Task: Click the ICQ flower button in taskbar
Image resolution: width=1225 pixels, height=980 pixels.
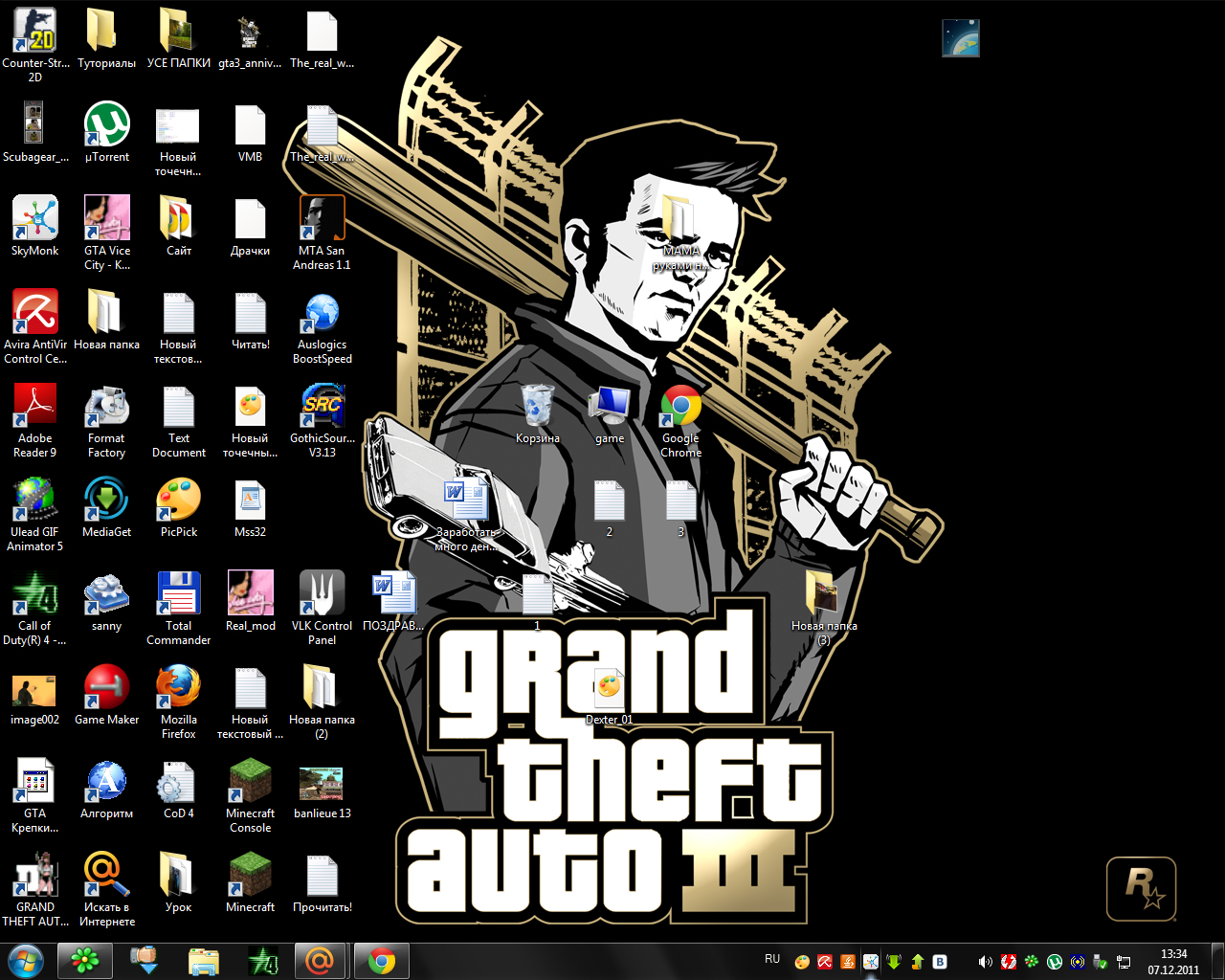Action: coord(85,960)
